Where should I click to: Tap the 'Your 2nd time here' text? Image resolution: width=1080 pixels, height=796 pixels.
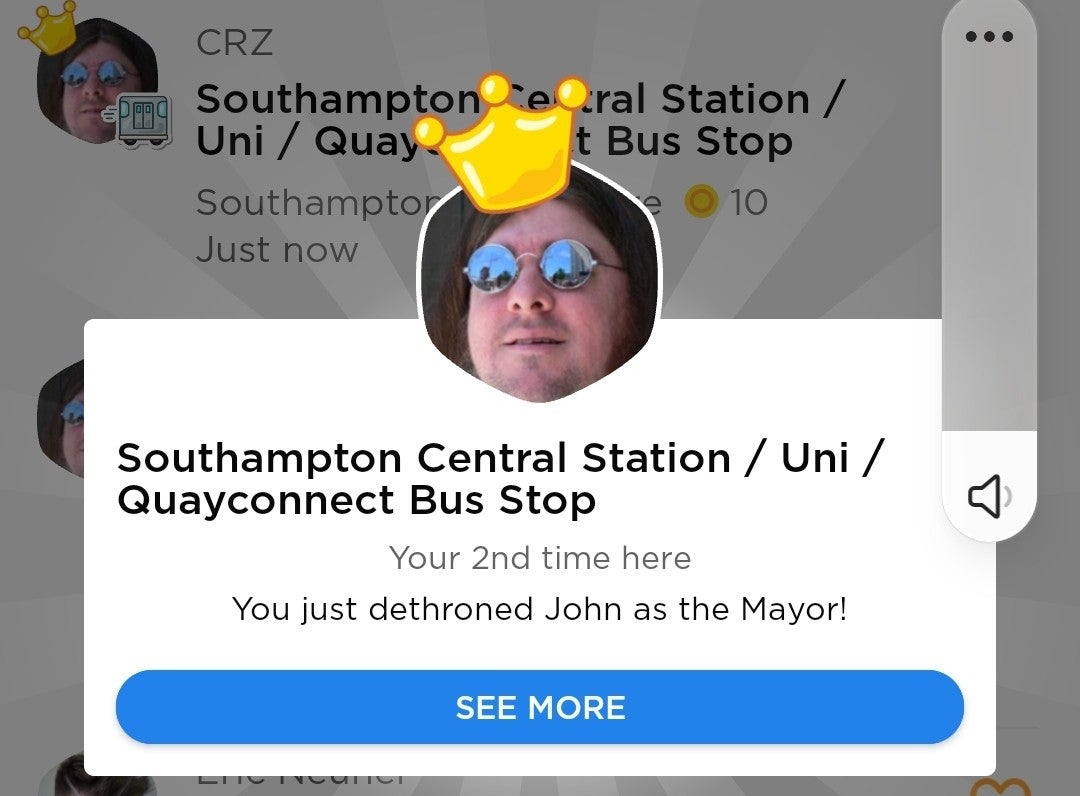[x=539, y=558]
